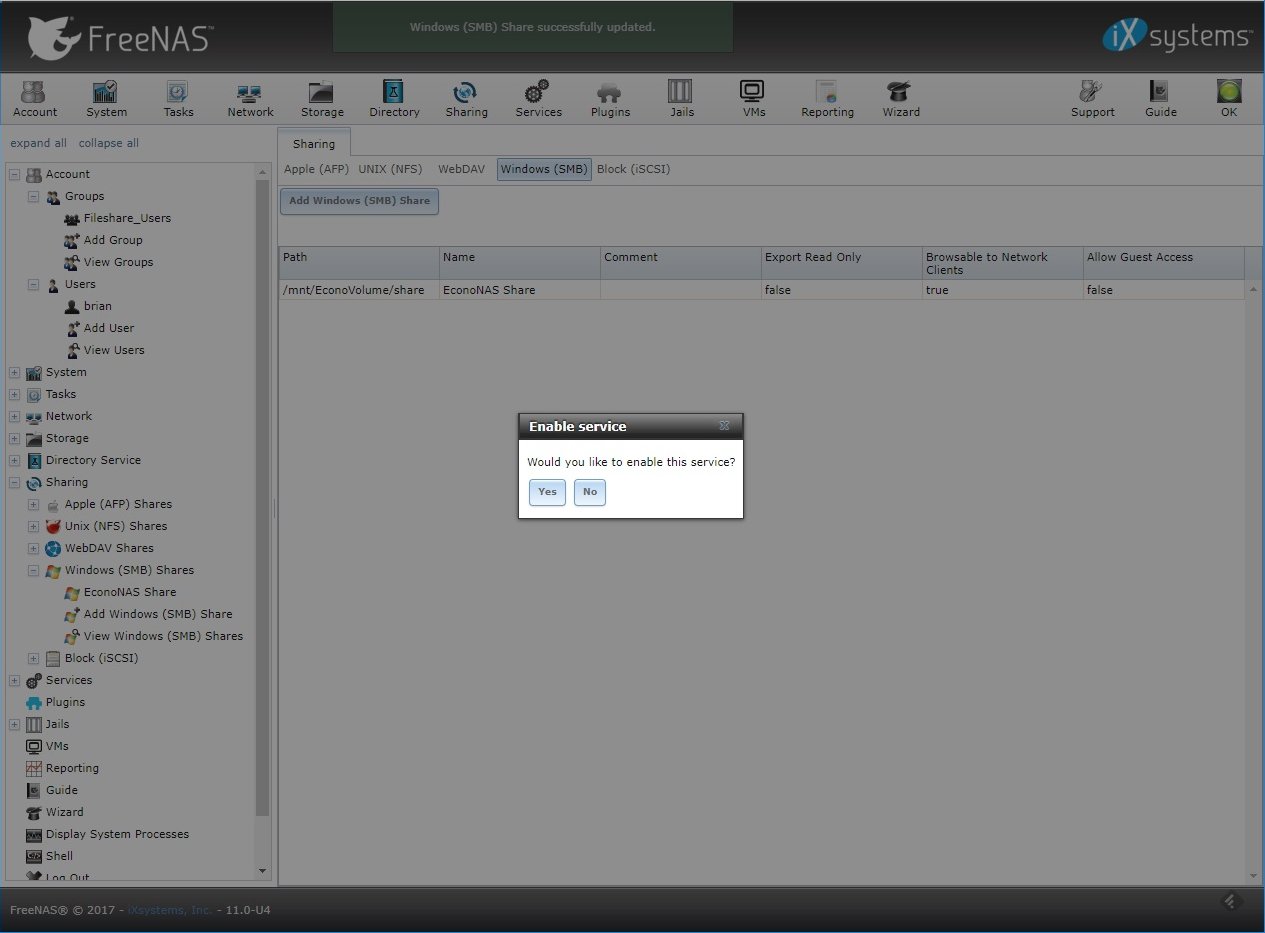Select the EconoNAS Share tree item

[x=129, y=592]
